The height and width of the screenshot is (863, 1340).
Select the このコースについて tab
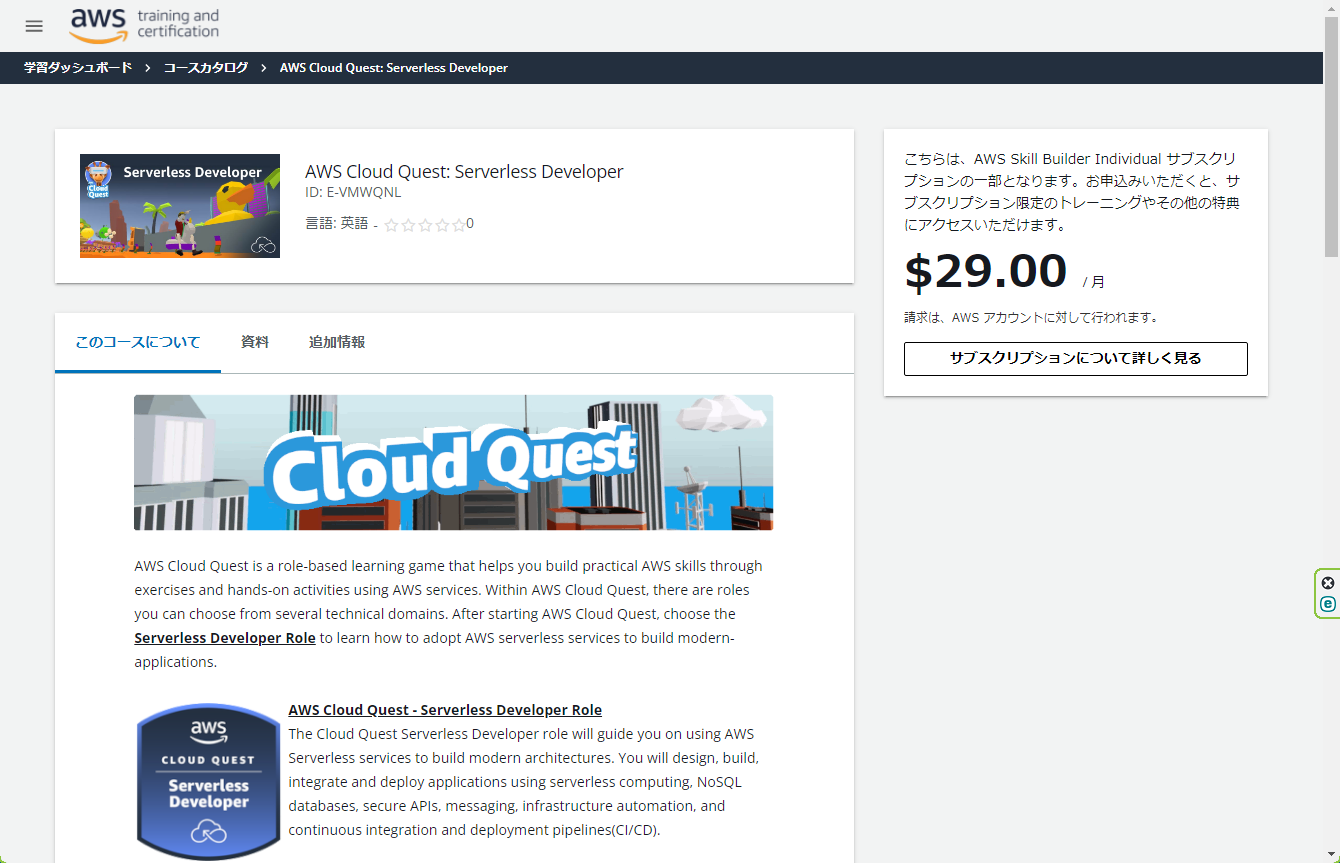click(x=137, y=342)
